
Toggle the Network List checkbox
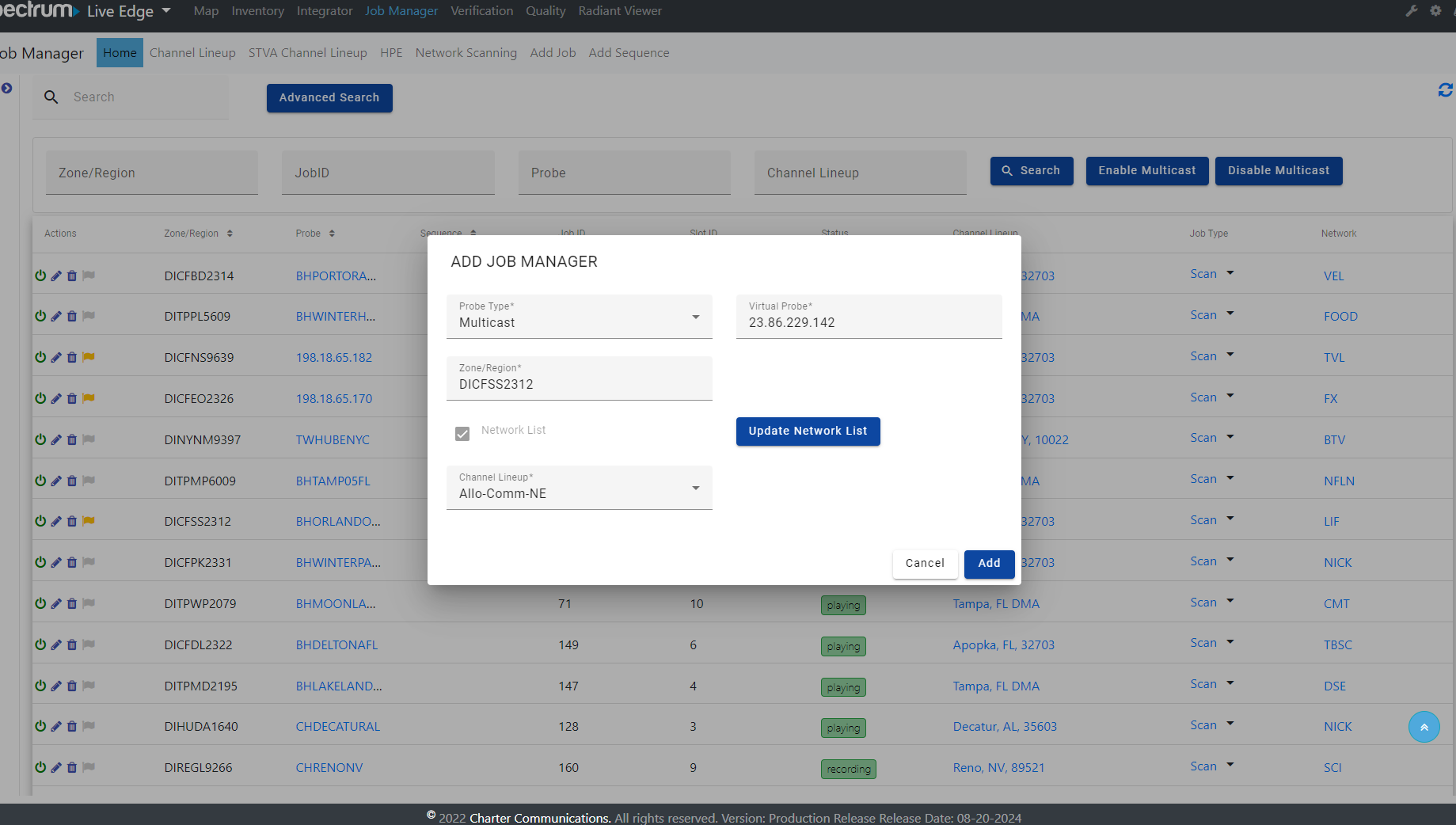pos(462,433)
